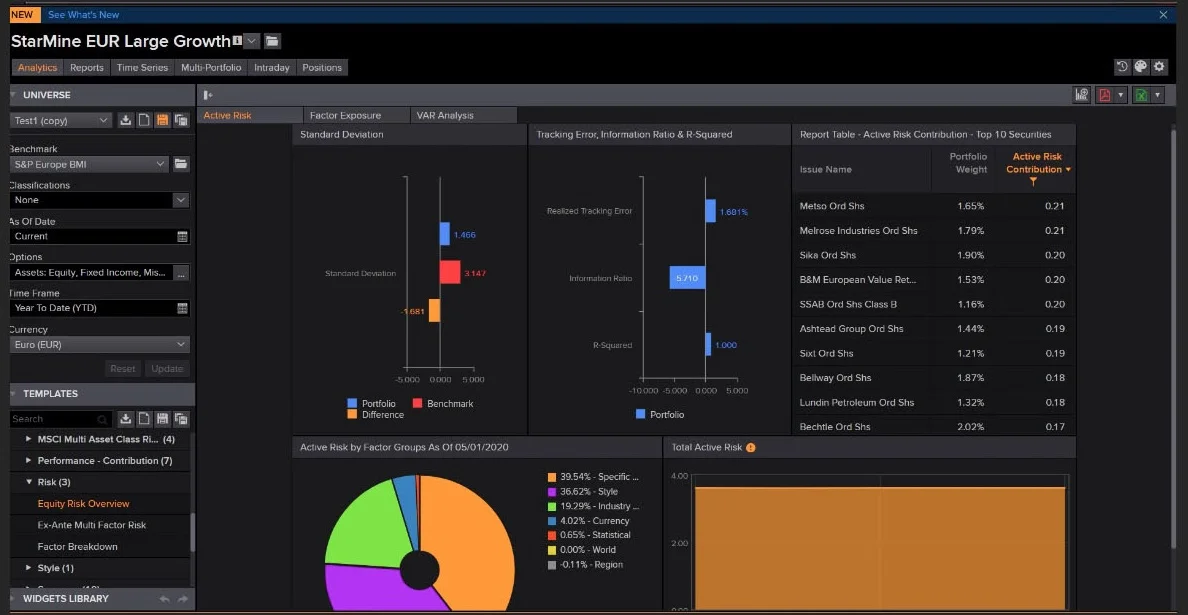Collapse the TEMPLATES section
Image resolution: width=1188 pixels, height=615 pixels.
(x=13, y=394)
